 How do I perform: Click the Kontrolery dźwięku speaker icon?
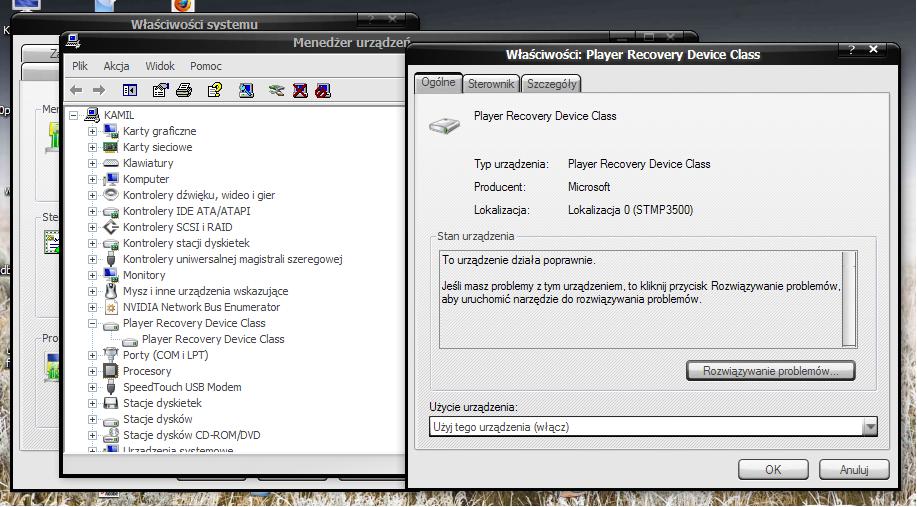pos(111,195)
